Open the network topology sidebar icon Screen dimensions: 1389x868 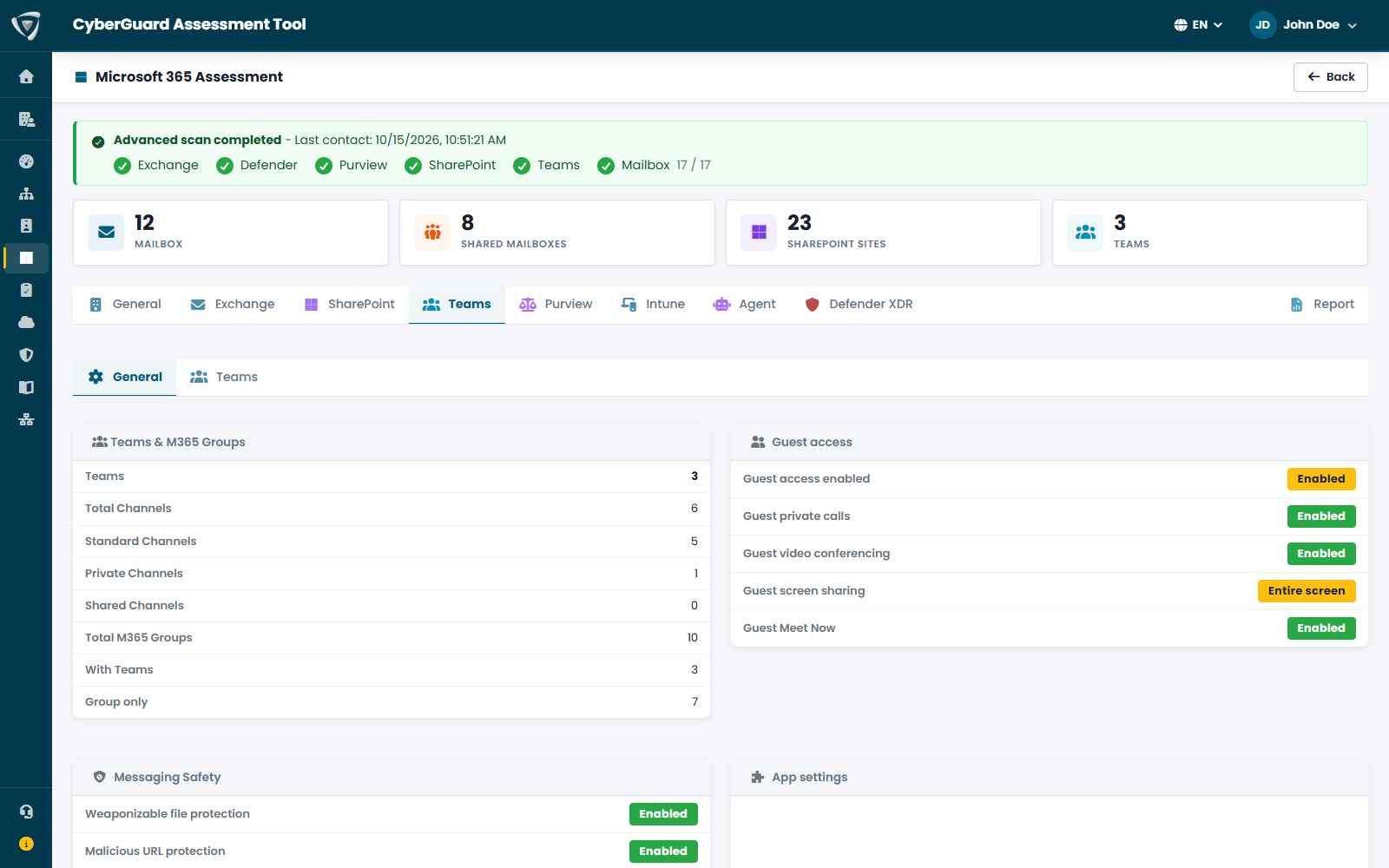[26, 419]
